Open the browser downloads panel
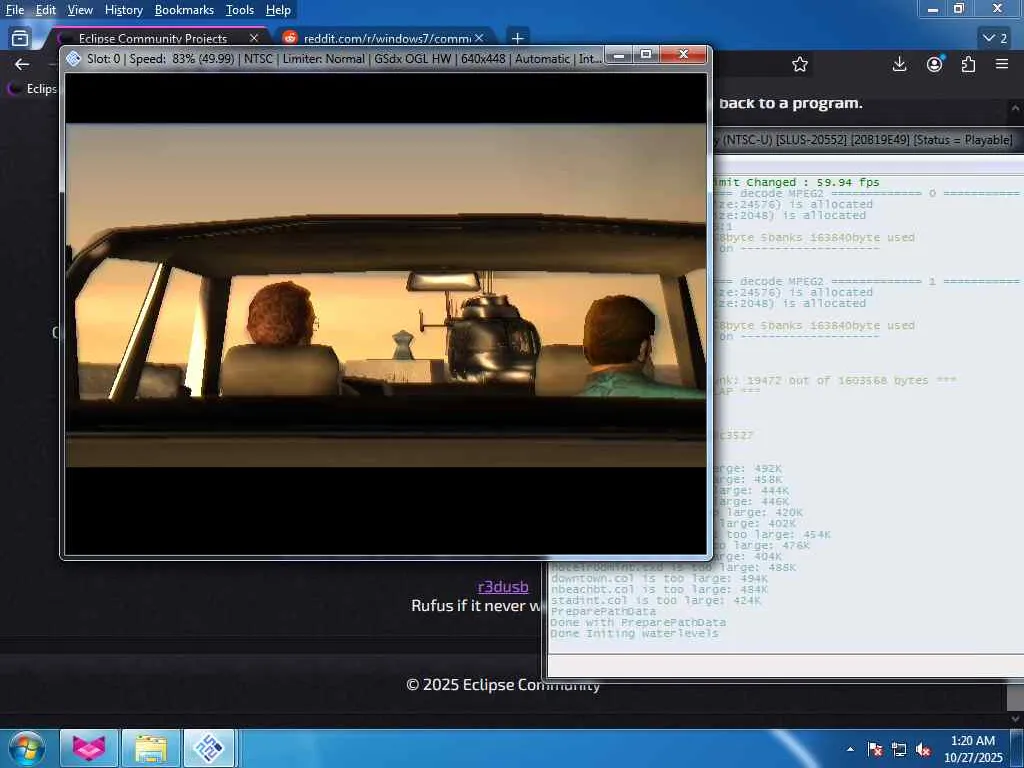 [899, 64]
